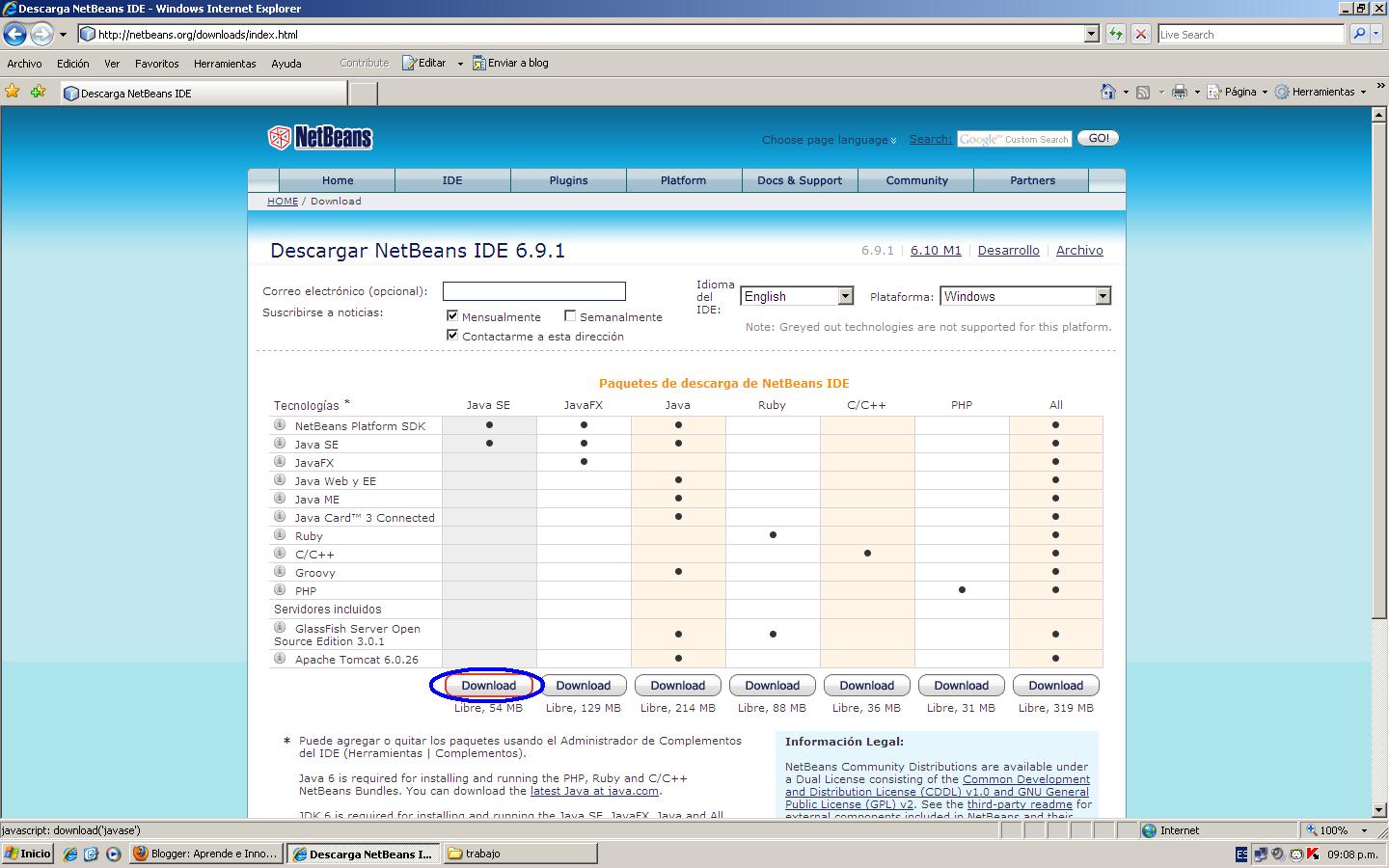The height and width of the screenshot is (868, 1389).
Task: Click the Google Custom Search input field
Action: pyautogui.click(x=1014, y=139)
